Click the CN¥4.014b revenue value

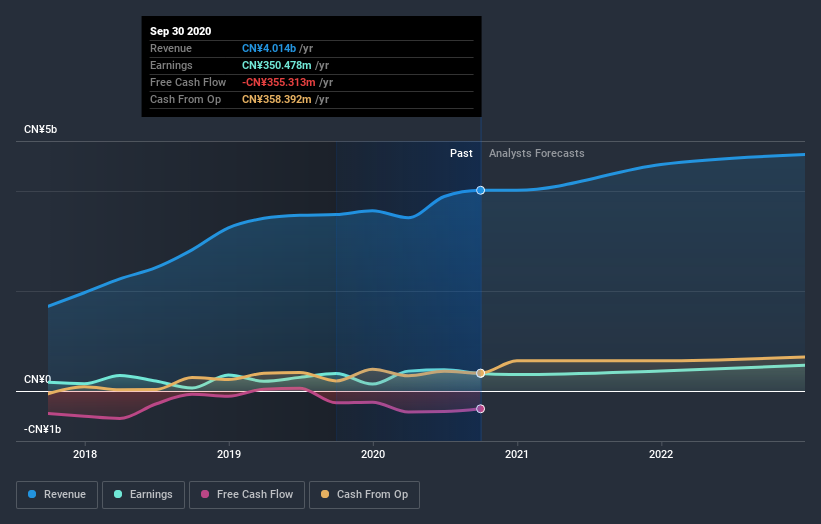[x=269, y=48]
